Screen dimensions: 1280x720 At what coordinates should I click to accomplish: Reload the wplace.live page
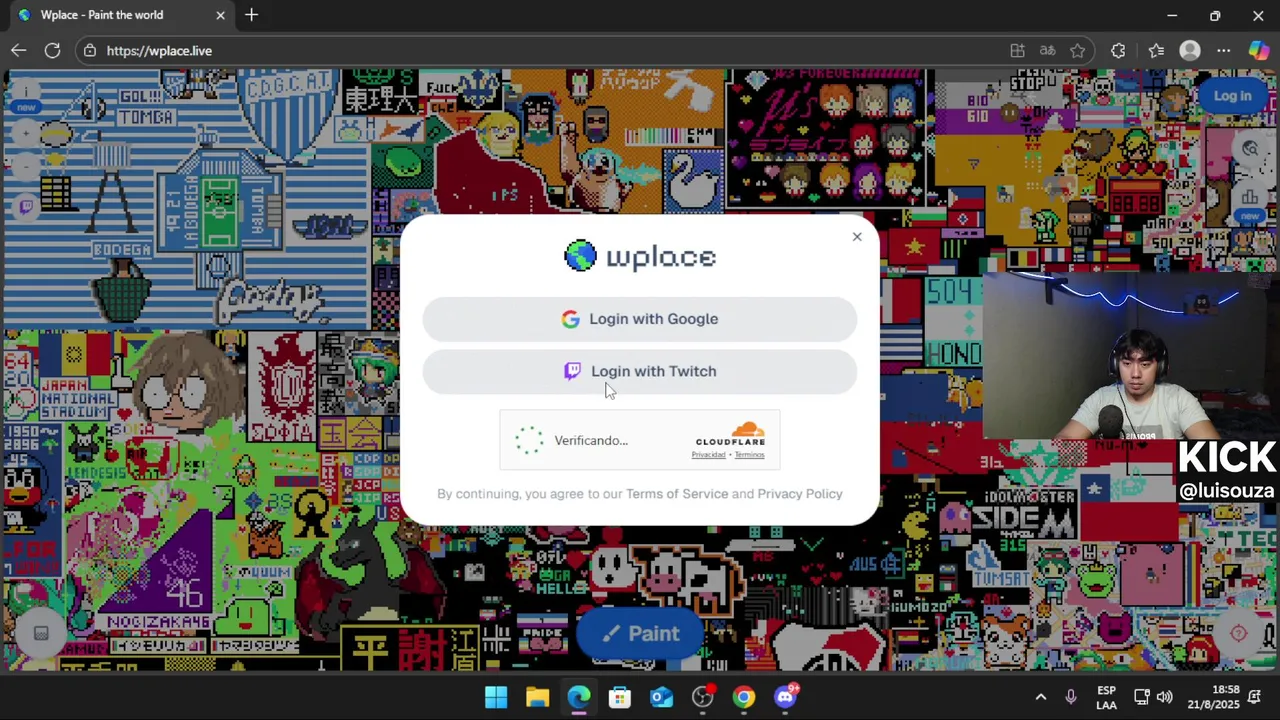pyautogui.click(x=53, y=50)
